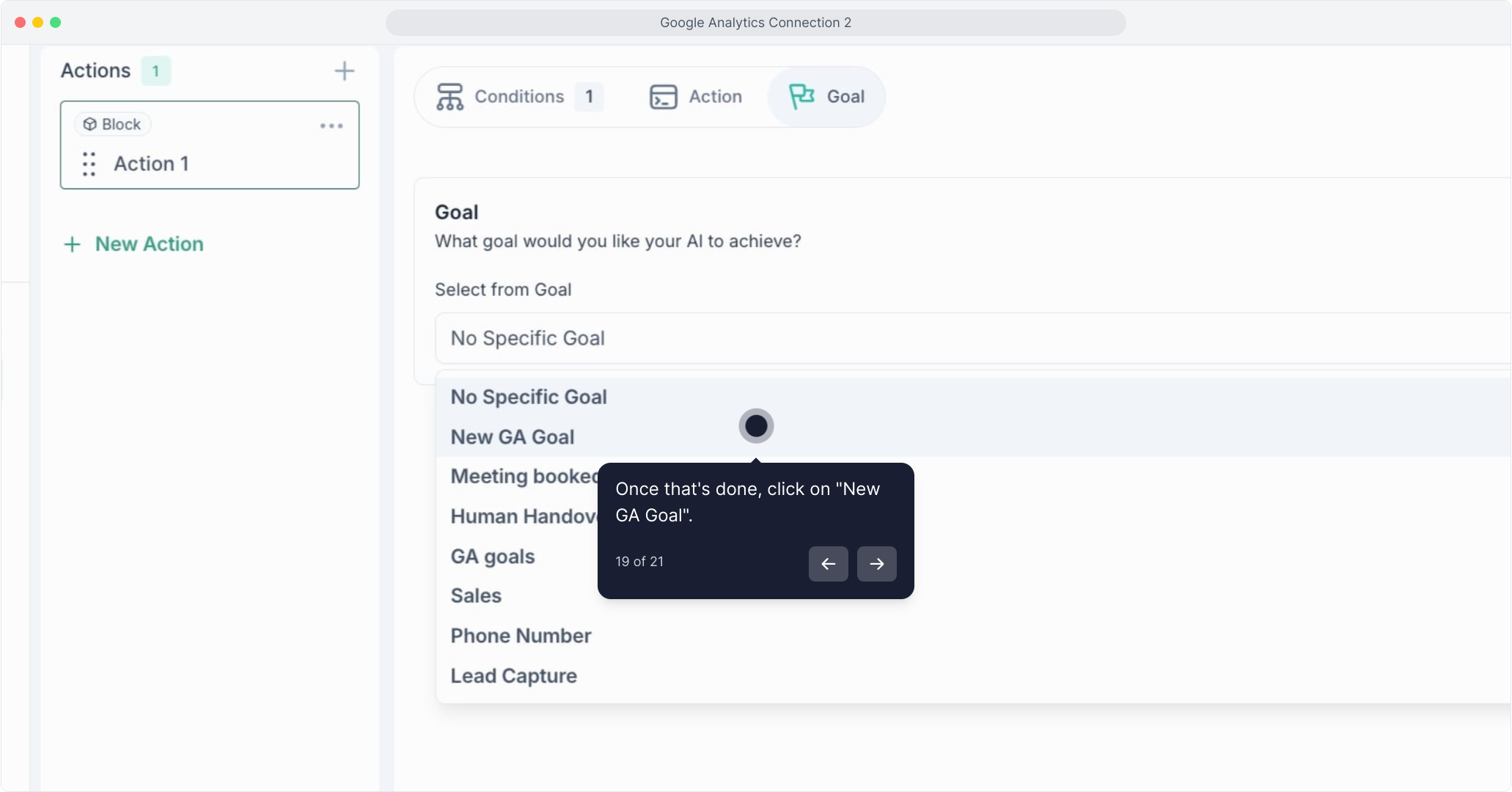The image size is (1512, 792).
Task: Pick the Lead Capture goal option
Action: [x=513, y=675]
